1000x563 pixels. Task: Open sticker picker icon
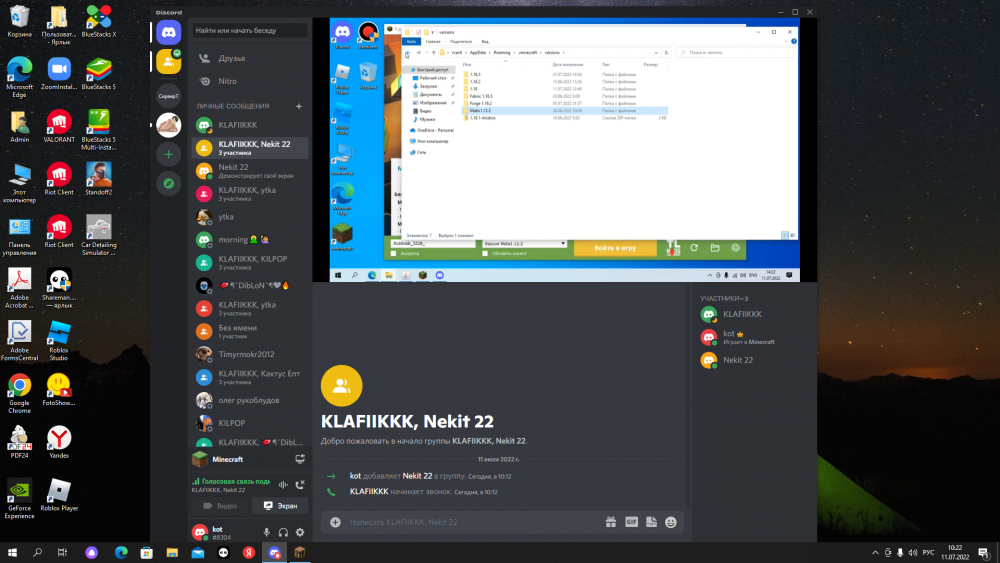coord(651,522)
